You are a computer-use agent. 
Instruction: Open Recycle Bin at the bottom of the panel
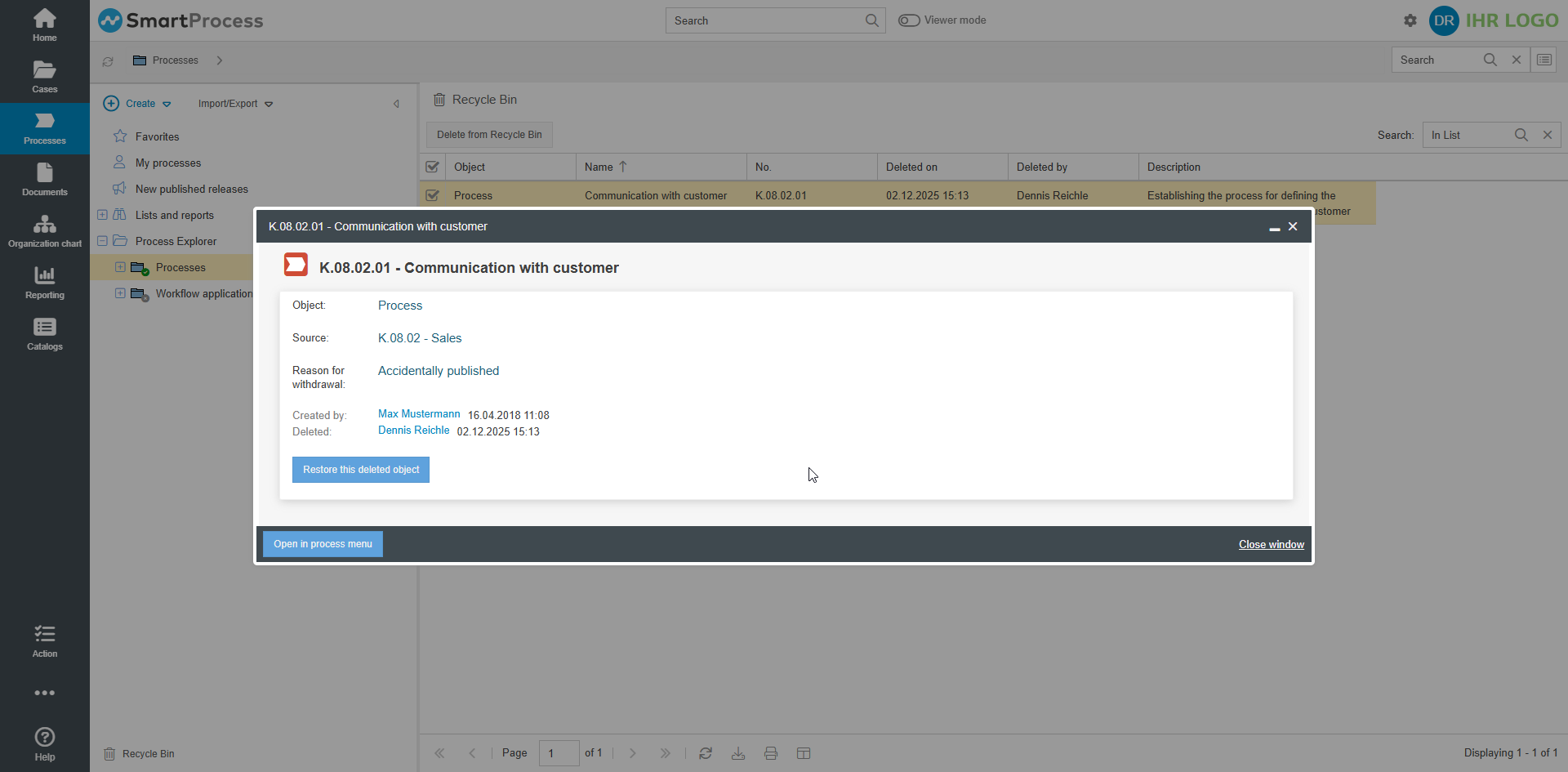[x=140, y=754]
